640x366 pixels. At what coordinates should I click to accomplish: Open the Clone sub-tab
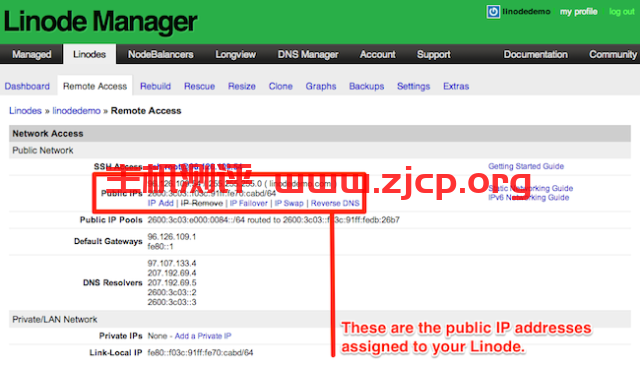pyautogui.click(x=280, y=86)
